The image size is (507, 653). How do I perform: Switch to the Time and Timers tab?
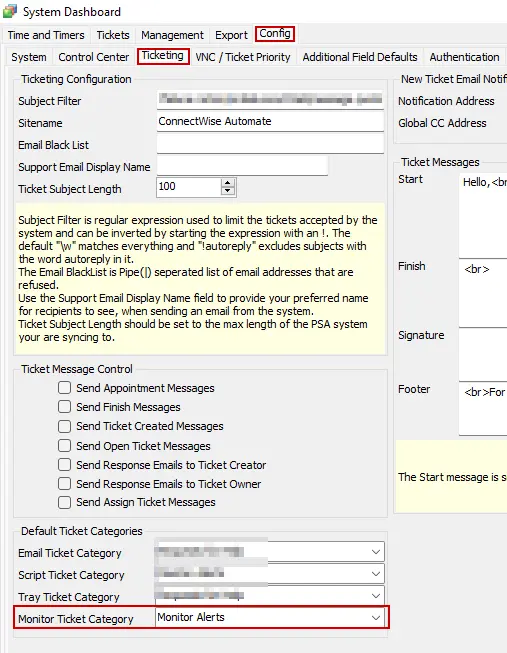point(46,35)
